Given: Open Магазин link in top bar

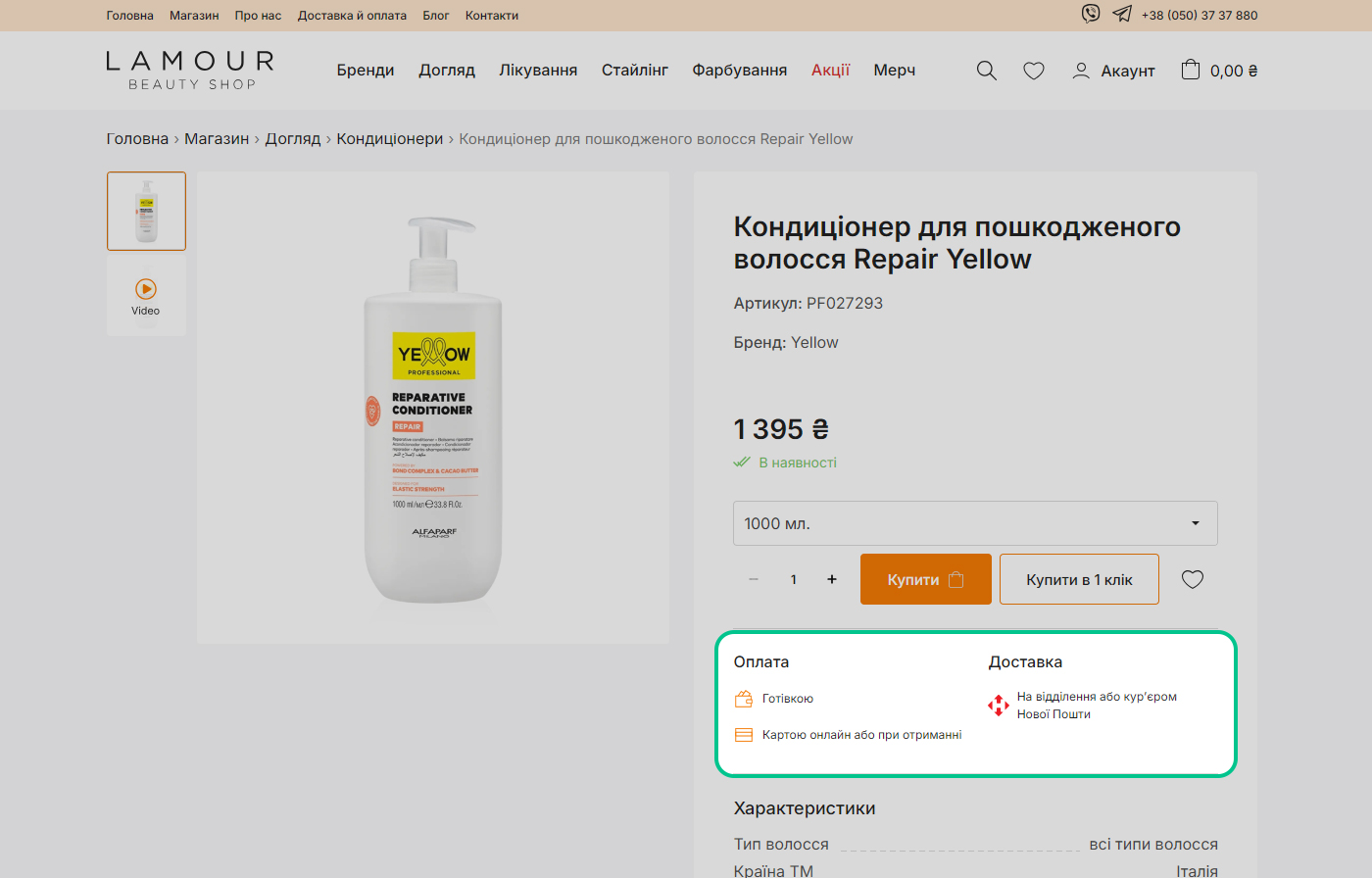Looking at the screenshot, I should click(x=194, y=16).
